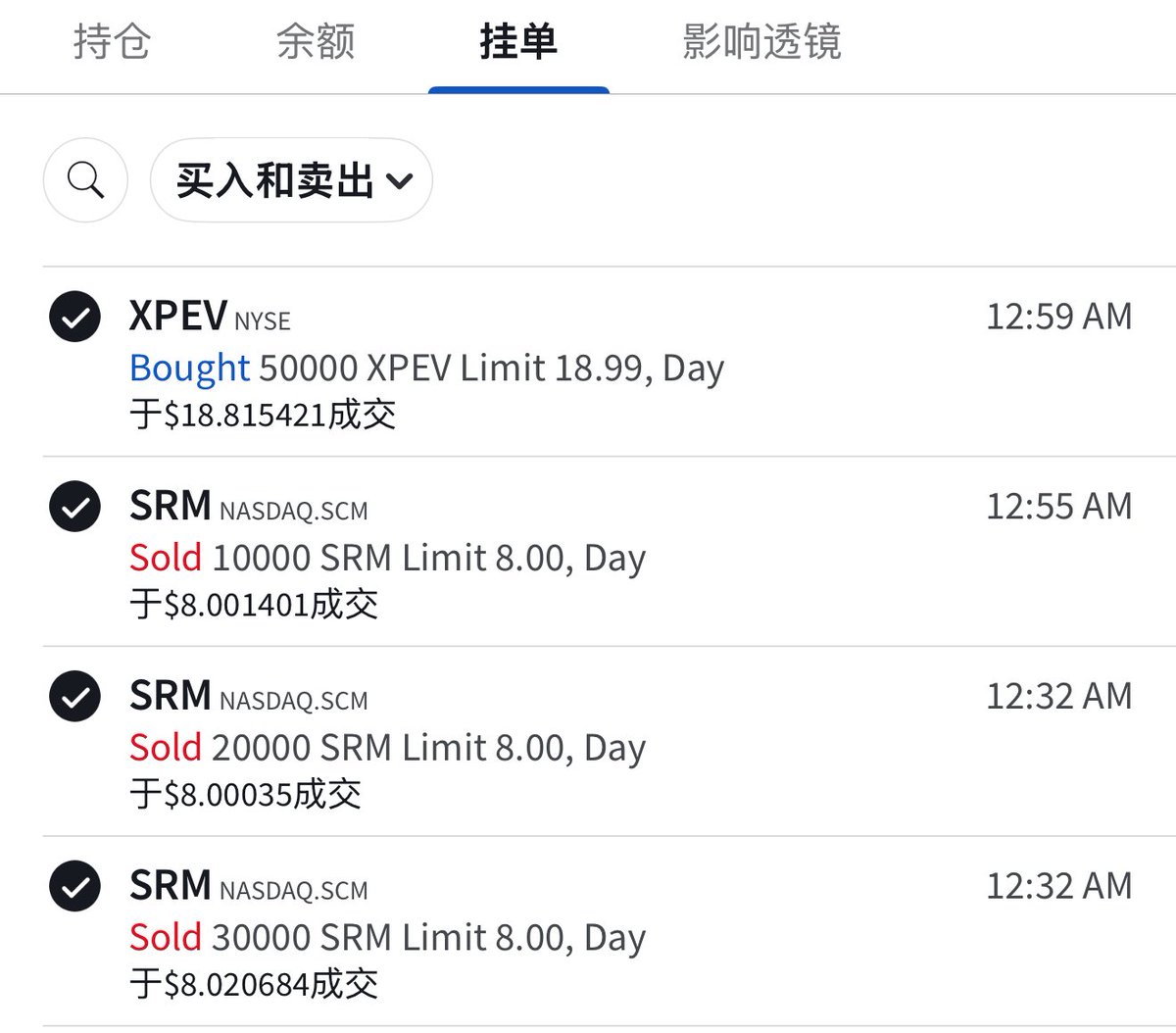Switch to the 余额 tab
The image size is (1176, 1033).
point(315,42)
